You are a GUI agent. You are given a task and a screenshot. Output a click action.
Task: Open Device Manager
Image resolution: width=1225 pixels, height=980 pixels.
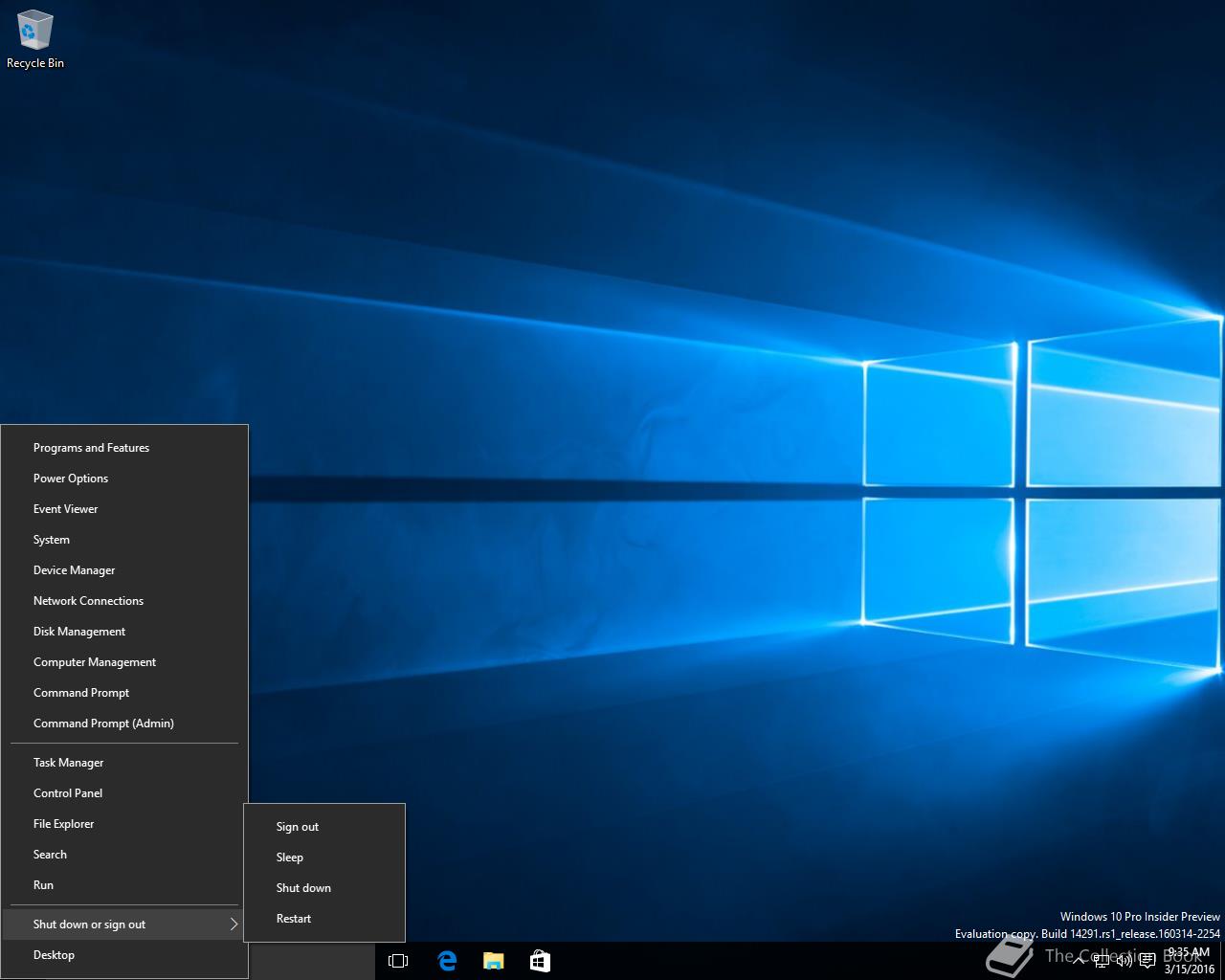tap(124, 570)
